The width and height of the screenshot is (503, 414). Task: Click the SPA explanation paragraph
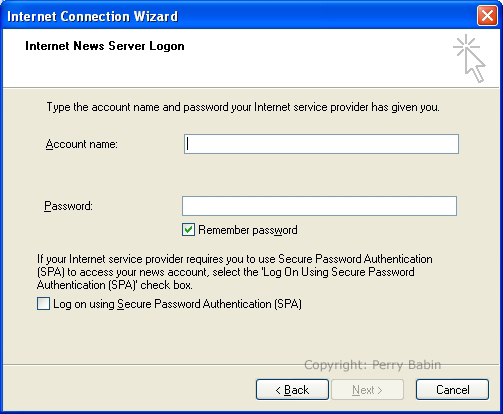235,272
